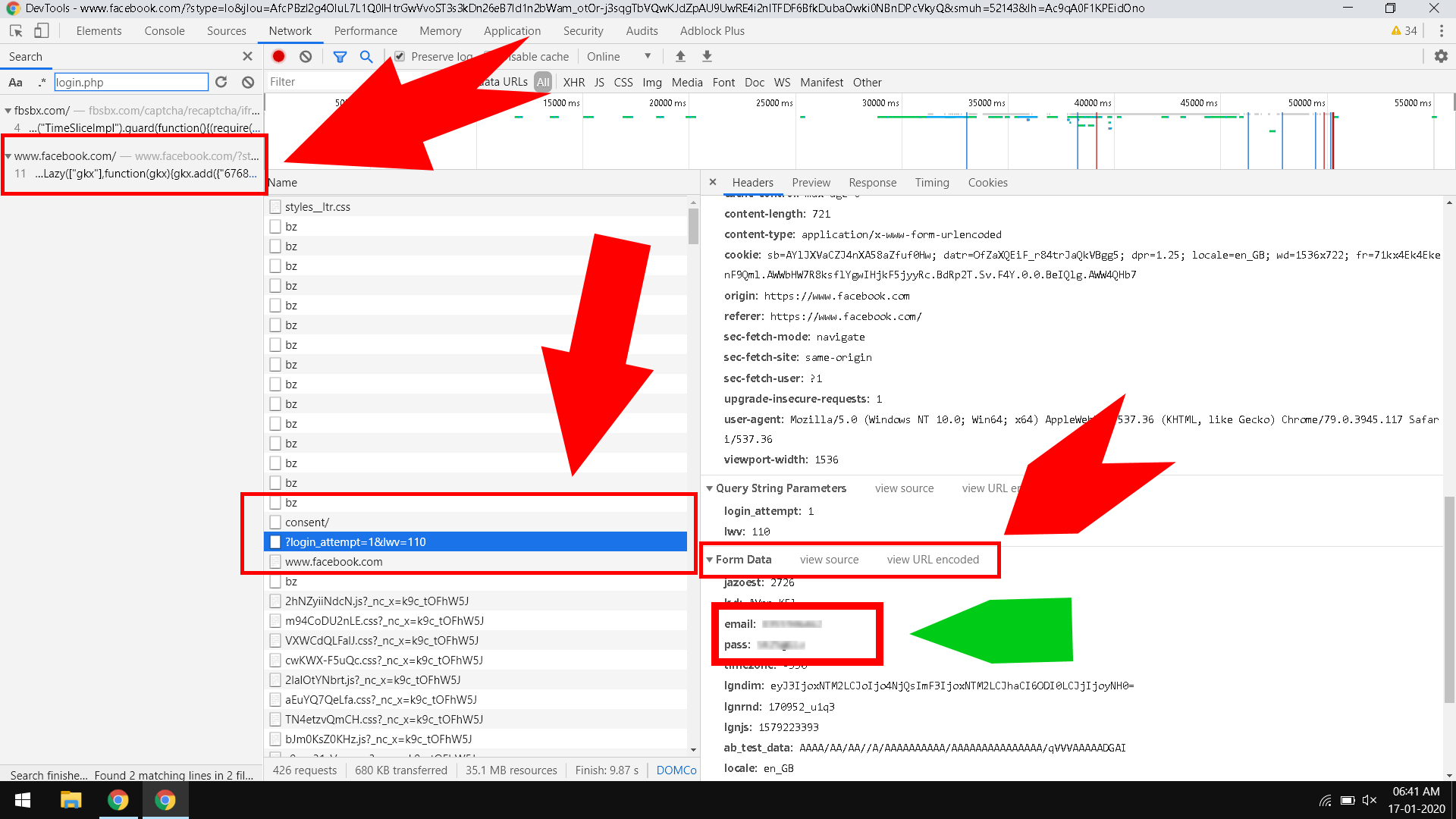Collapse the Query String Parameters section
Image resolution: width=1456 pixels, height=819 pixels.
point(710,488)
